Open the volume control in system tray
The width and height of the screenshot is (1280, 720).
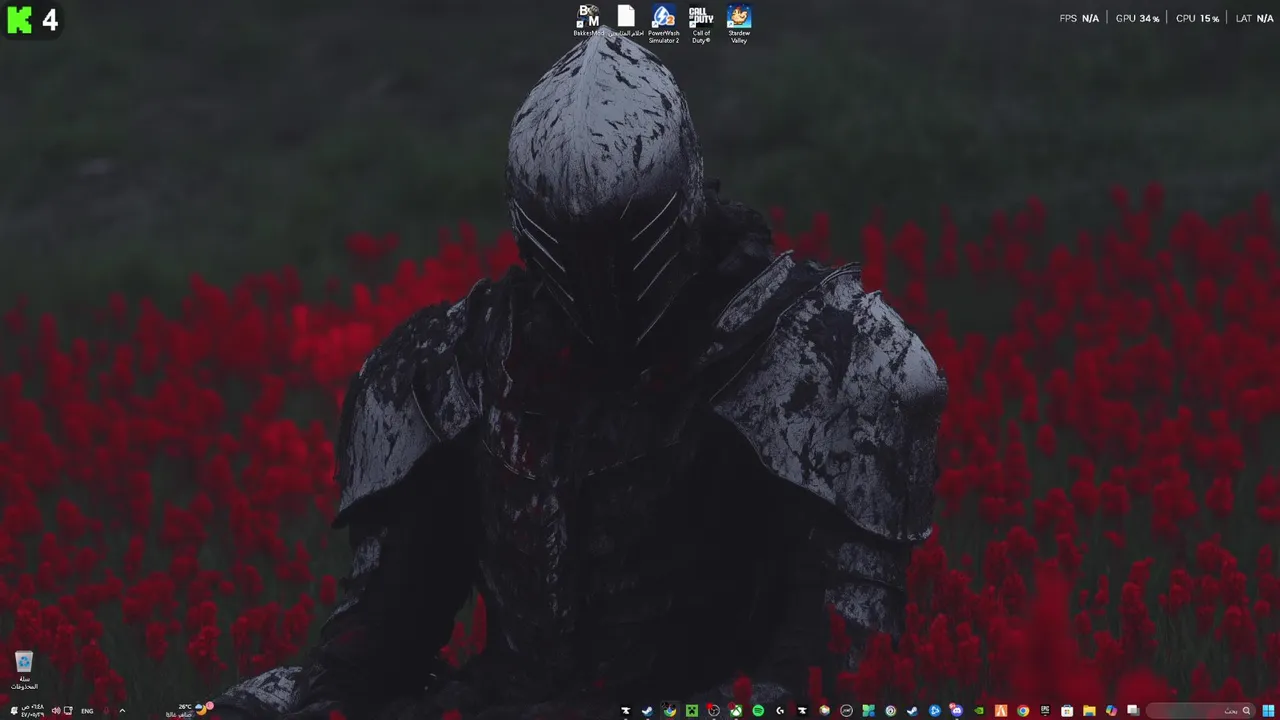pyautogui.click(x=56, y=711)
